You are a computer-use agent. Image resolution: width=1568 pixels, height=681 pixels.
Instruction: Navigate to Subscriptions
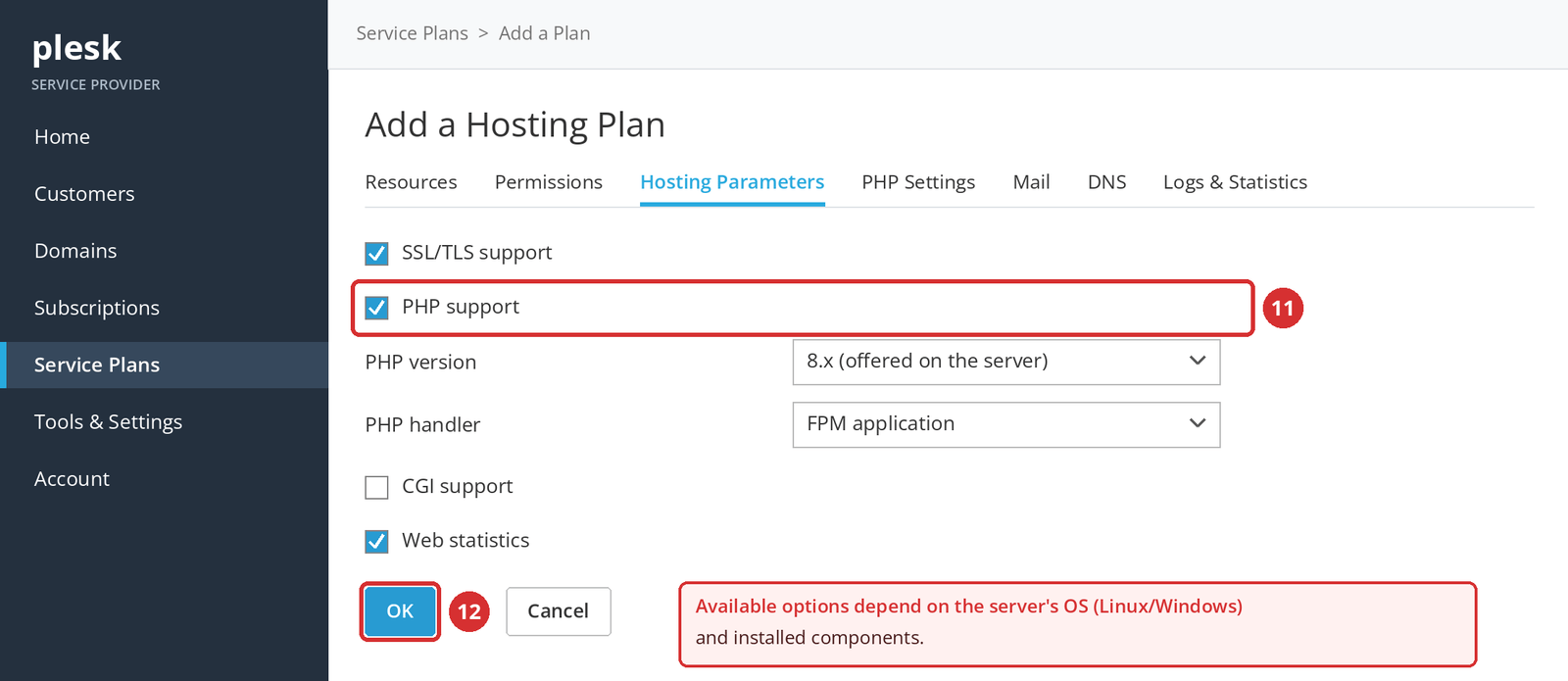click(x=96, y=308)
